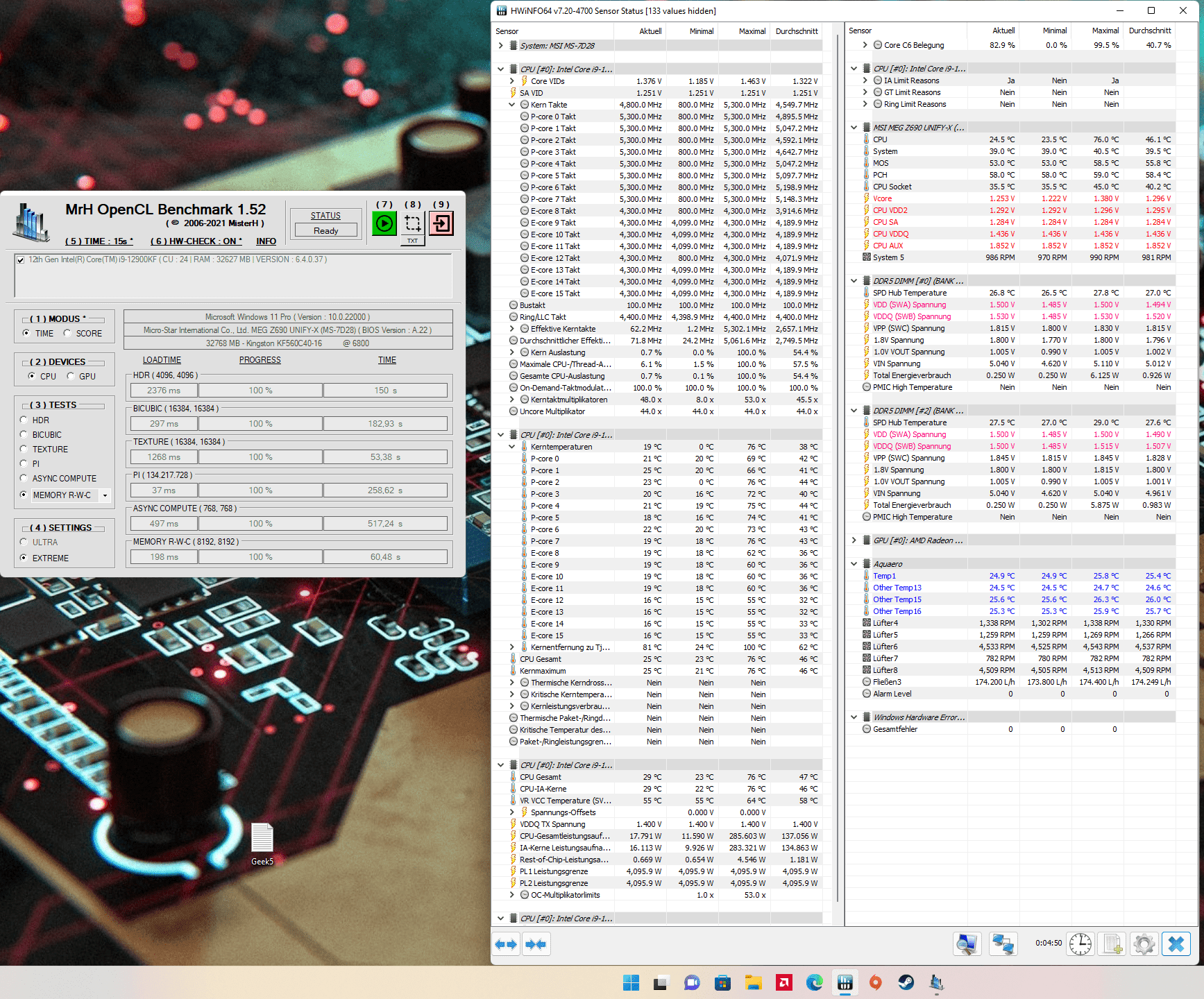Collapse the Kern Takte row

click(x=512, y=105)
